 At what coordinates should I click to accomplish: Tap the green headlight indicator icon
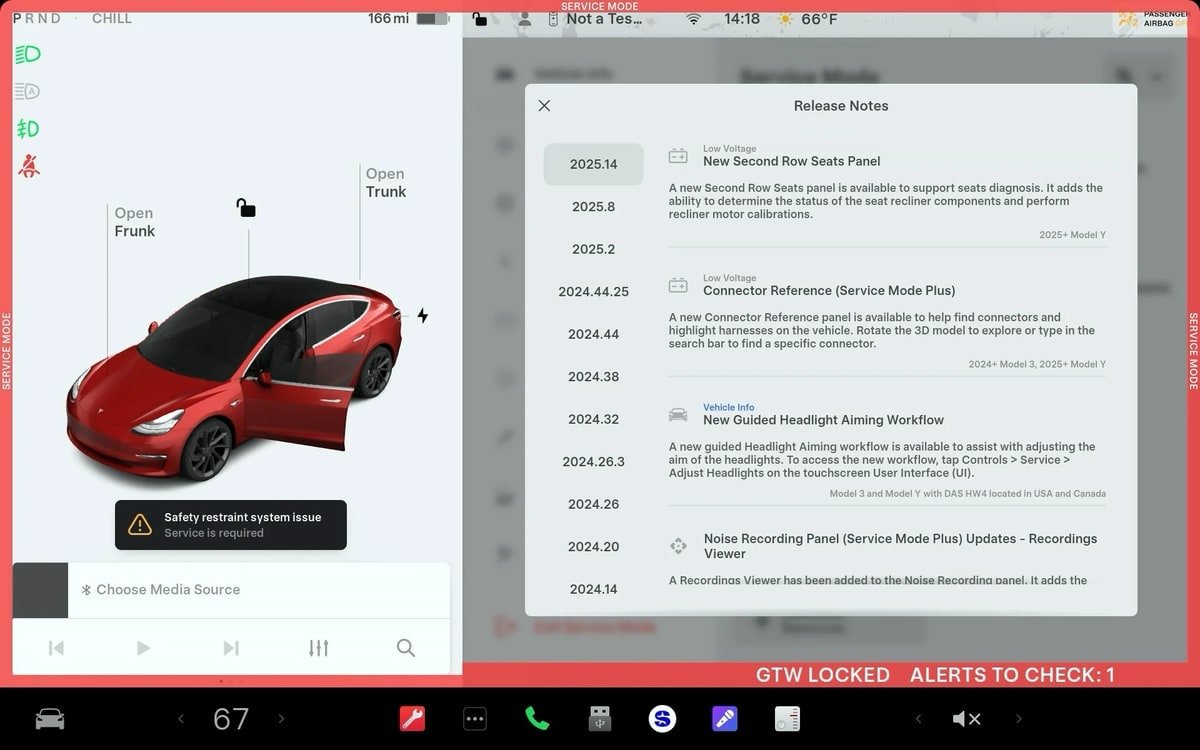pyautogui.click(x=28, y=54)
